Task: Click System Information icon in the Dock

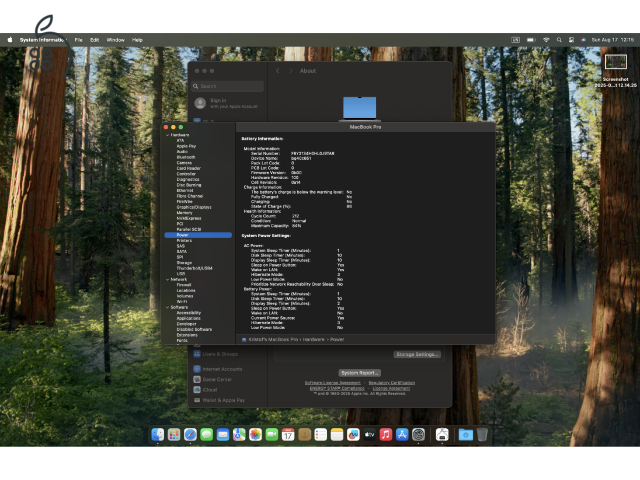Action: pos(442,435)
